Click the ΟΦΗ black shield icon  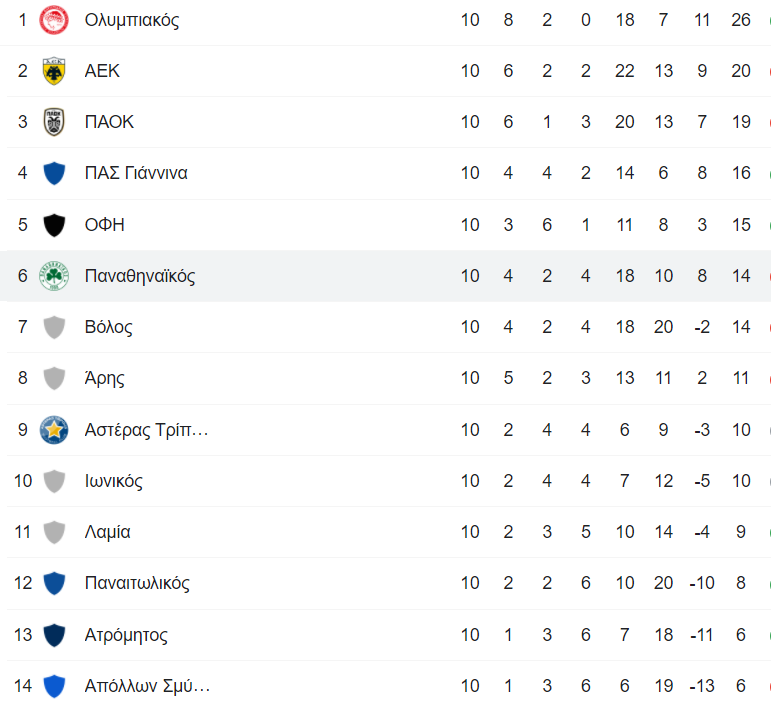click(54, 225)
